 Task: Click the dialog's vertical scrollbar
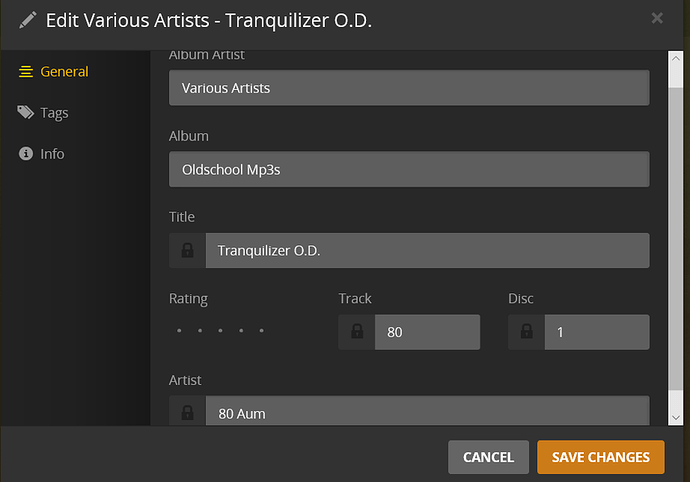676,230
